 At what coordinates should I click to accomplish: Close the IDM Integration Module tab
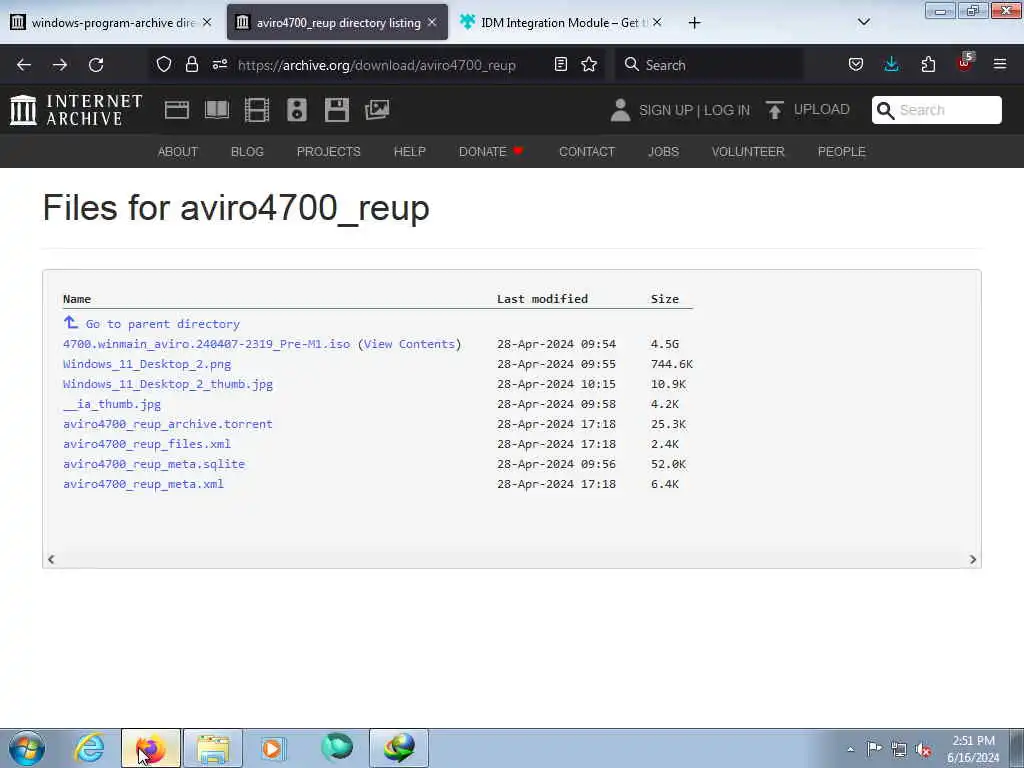click(x=657, y=22)
